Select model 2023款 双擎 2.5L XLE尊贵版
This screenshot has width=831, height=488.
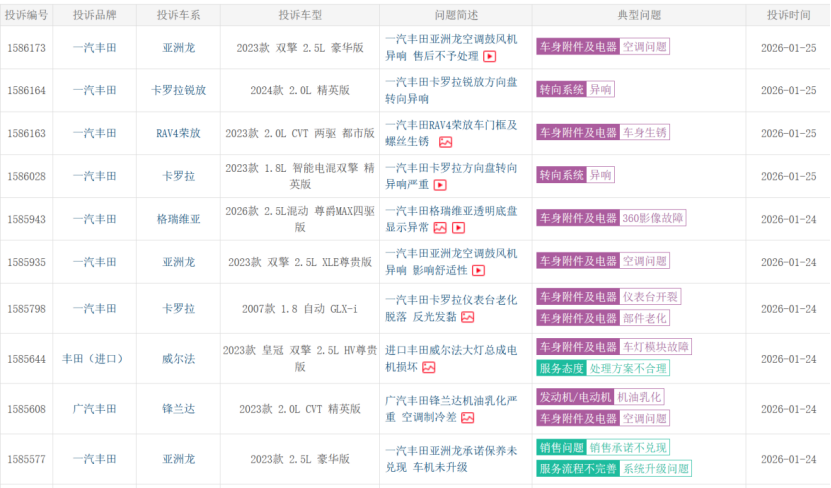(300, 262)
